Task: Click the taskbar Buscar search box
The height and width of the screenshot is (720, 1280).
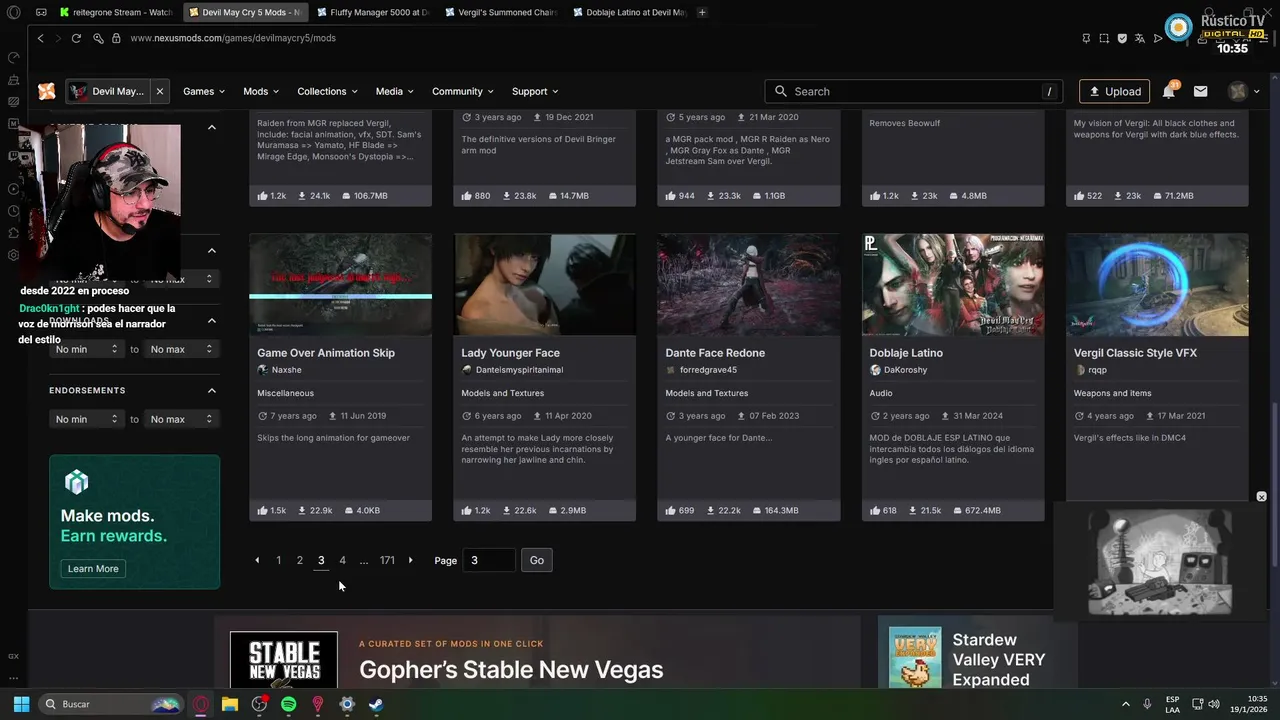Action: click(x=112, y=704)
